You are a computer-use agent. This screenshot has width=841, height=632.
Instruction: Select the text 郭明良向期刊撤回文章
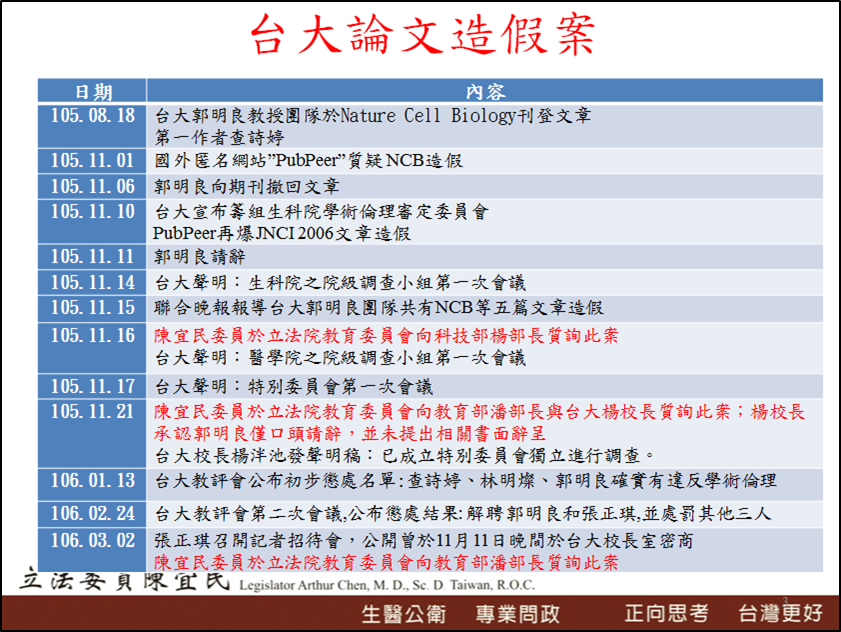(247, 186)
